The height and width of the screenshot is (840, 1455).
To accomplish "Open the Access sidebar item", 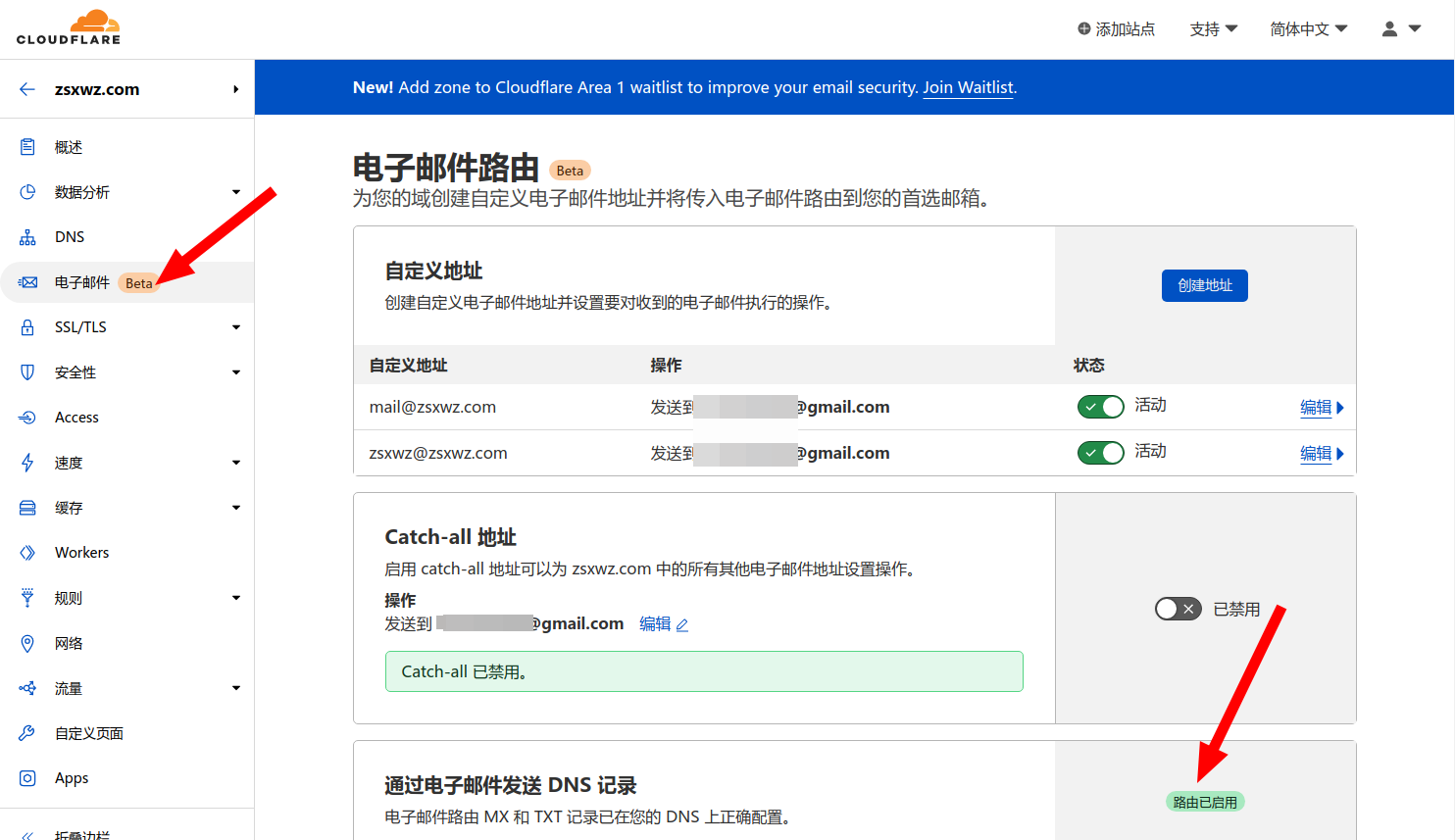I will click(x=127, y=418).
